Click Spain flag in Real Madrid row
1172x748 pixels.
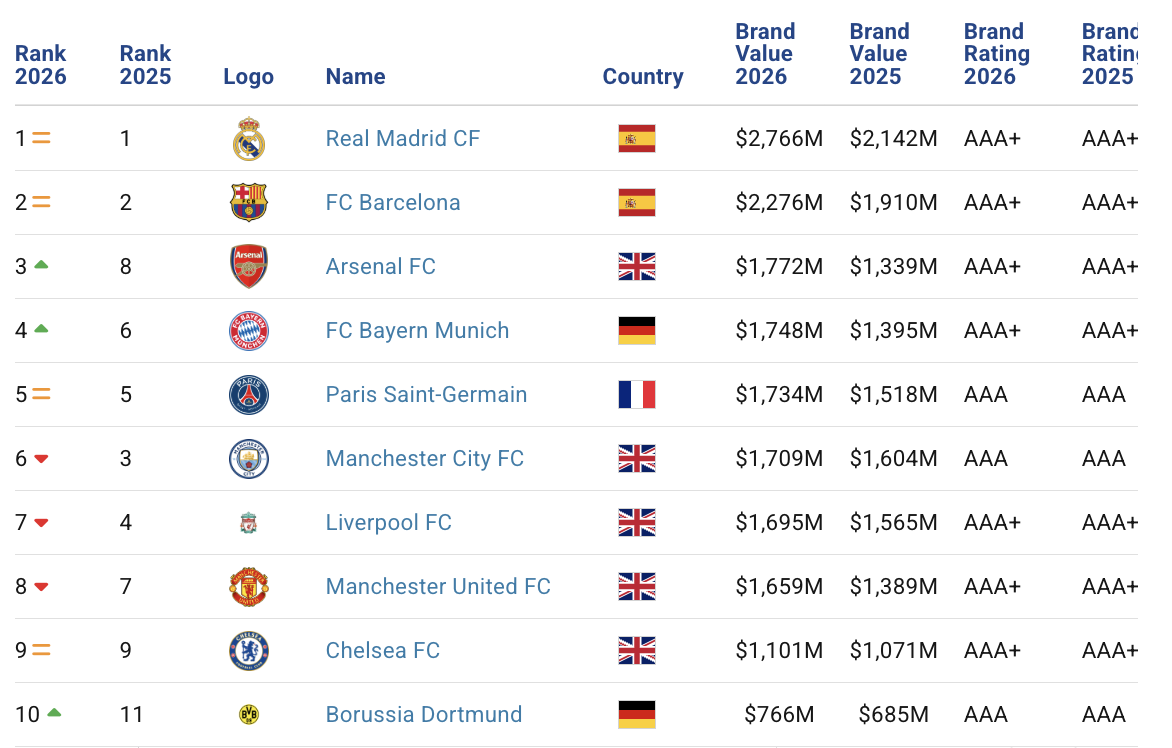pyautogui.click(x=637, y=139)
